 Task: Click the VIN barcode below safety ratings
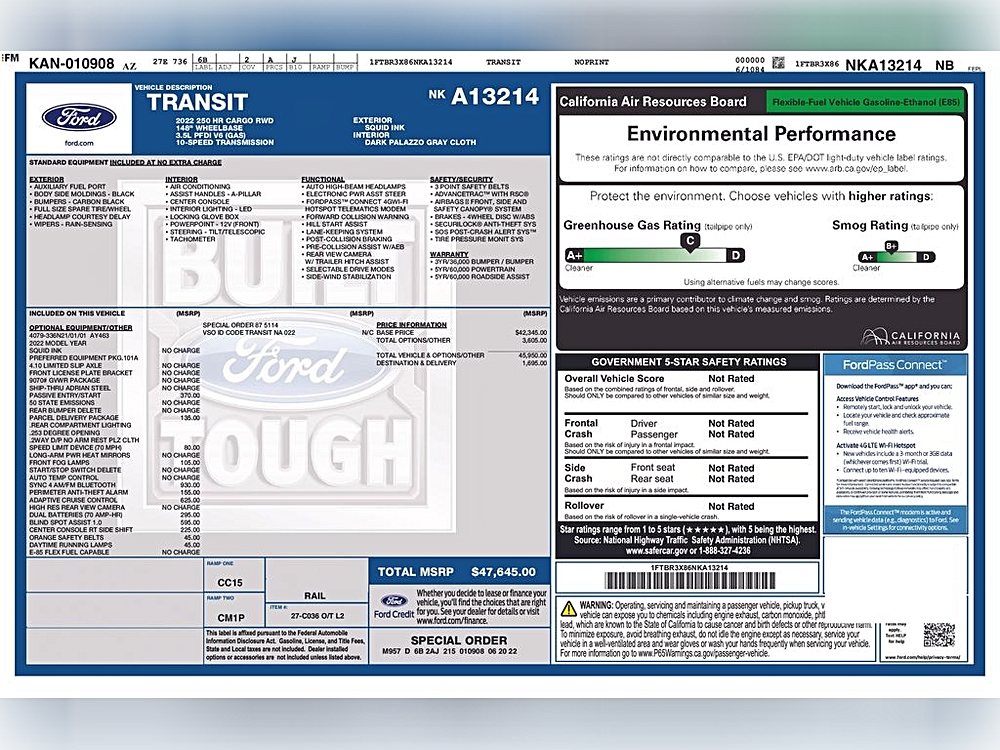[689, 581]
